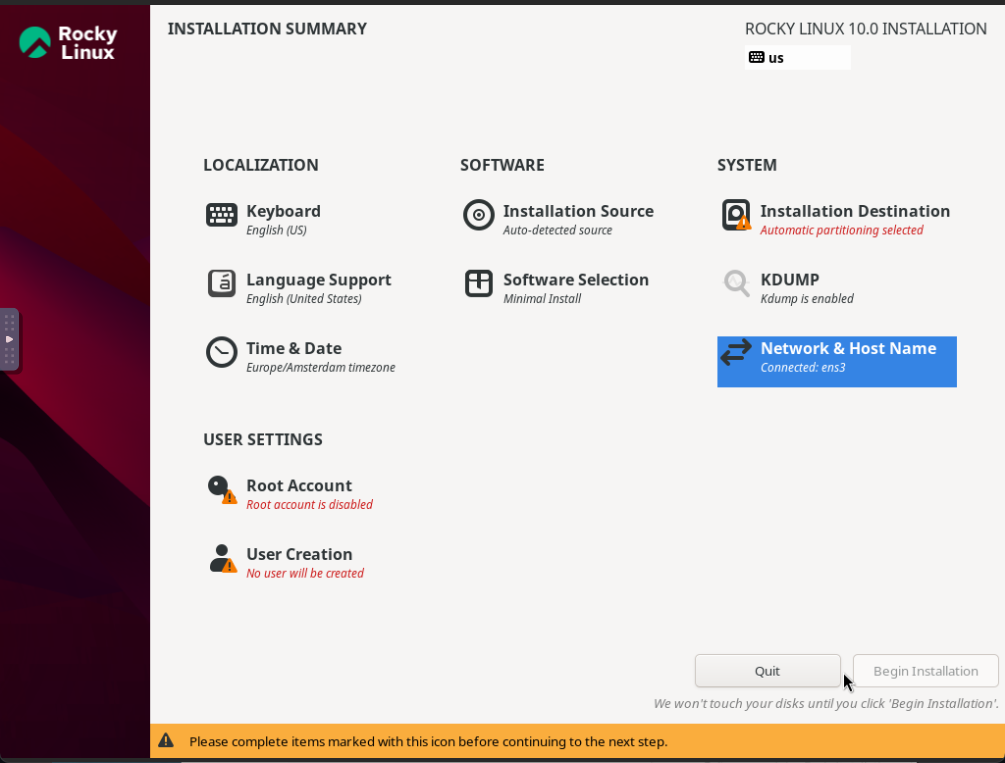Click the 'We won't touch your disks' note
1005x763 pixels.
click(826, 703)
